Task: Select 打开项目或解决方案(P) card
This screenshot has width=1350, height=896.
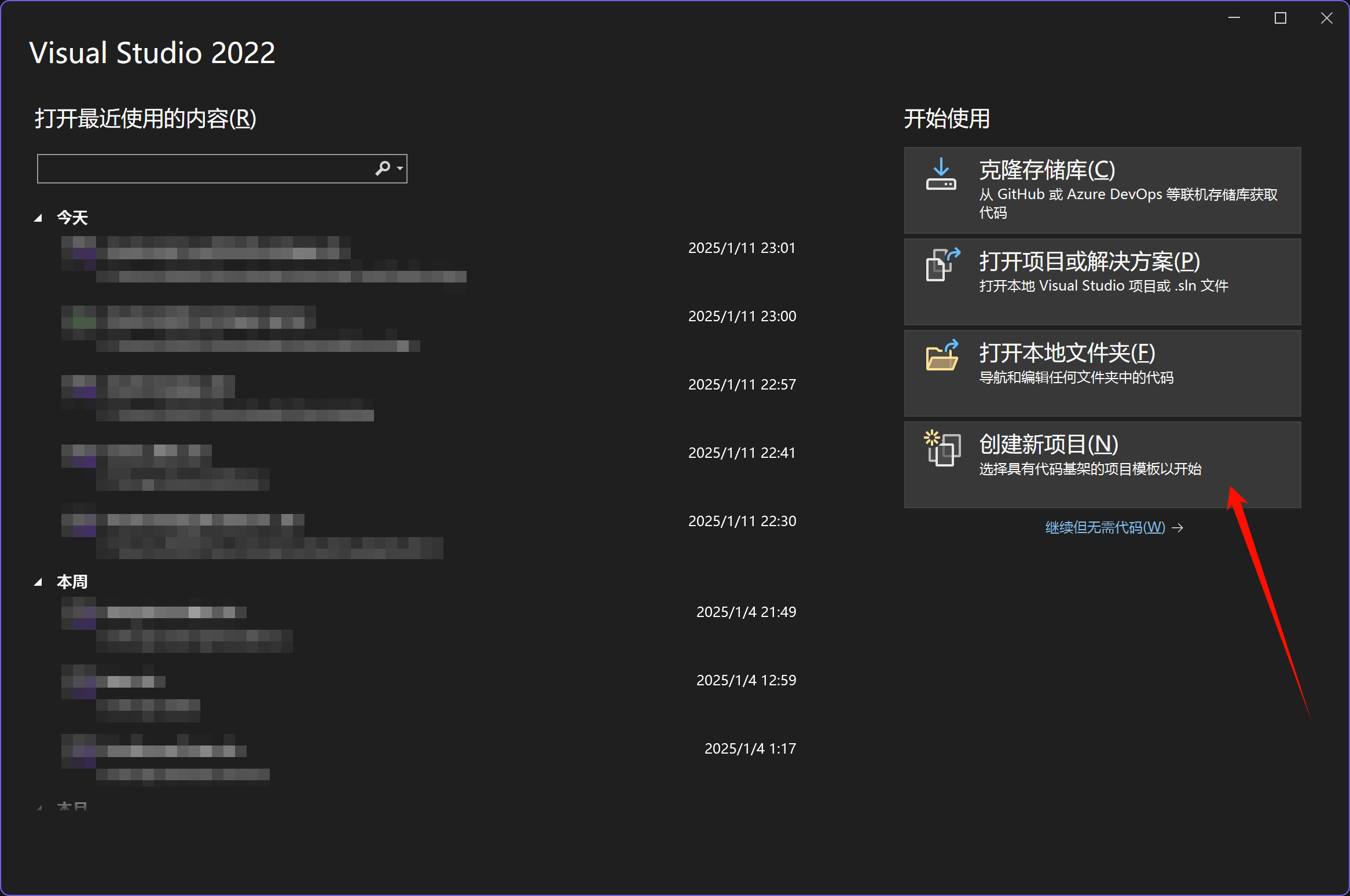Action: [x=1102, y=282]
